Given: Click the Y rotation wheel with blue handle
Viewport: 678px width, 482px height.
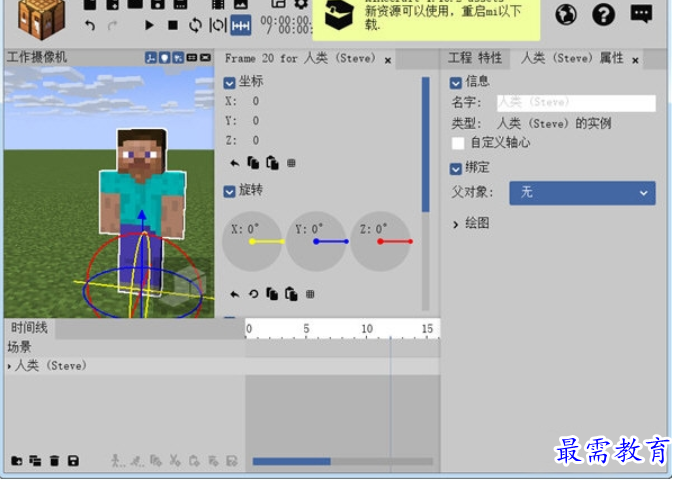Looking at the screenshot, I should tap(316, 242).
